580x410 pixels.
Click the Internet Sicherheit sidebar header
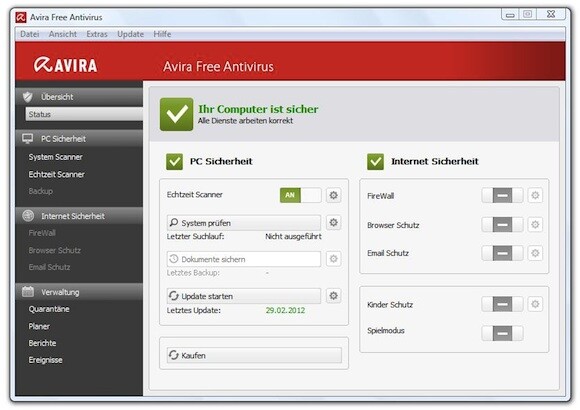(x=79, y=216)
